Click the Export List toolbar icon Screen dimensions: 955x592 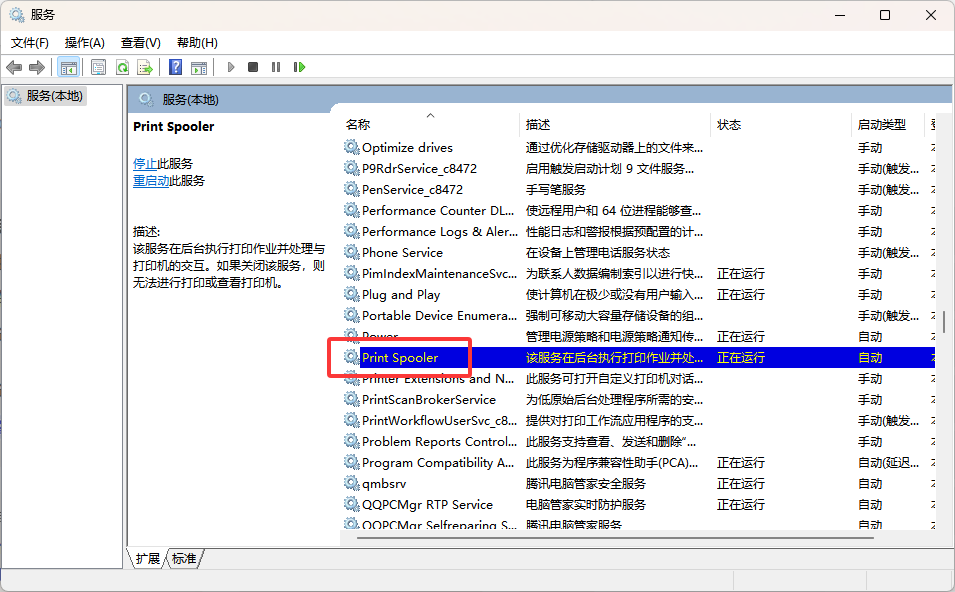click(145, 67)
